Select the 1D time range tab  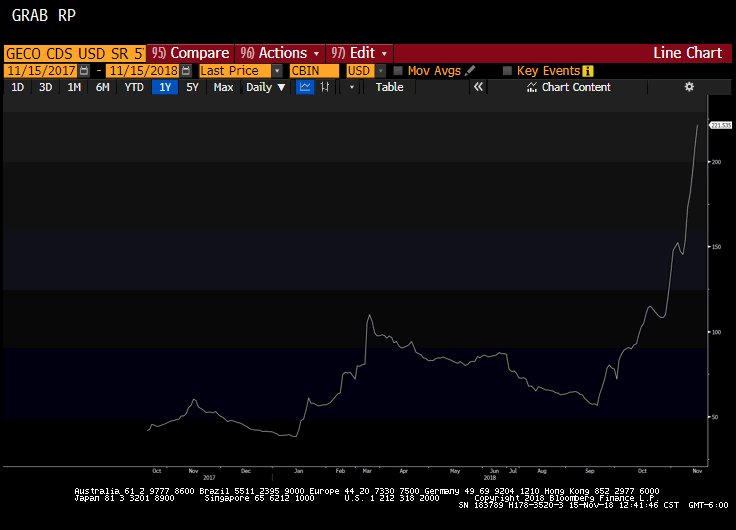click(x=17, y=87)
